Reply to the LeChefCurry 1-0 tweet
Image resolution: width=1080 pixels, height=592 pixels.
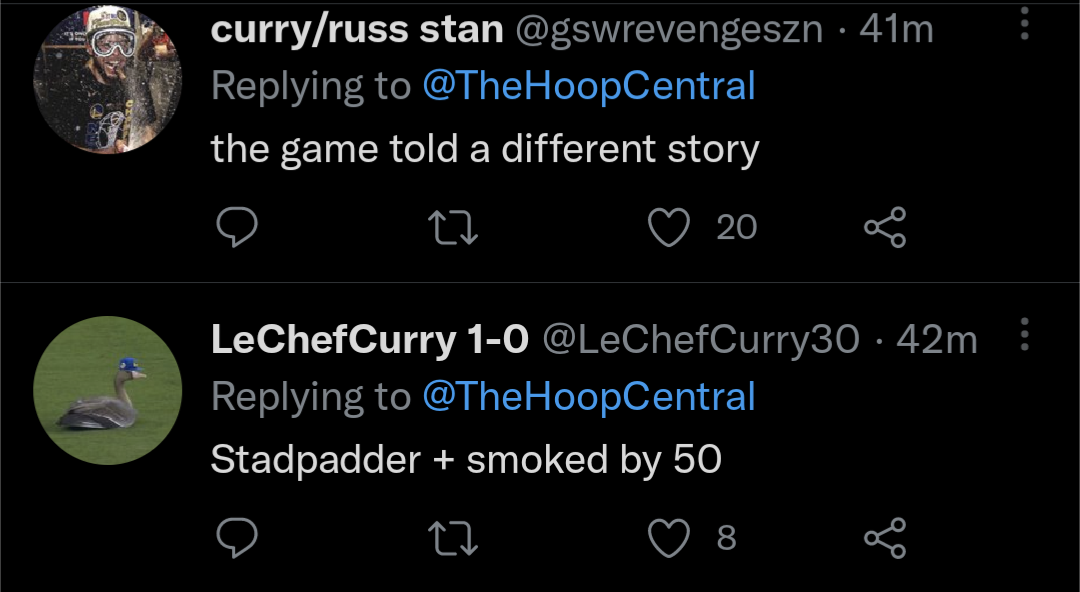[238, 538]
